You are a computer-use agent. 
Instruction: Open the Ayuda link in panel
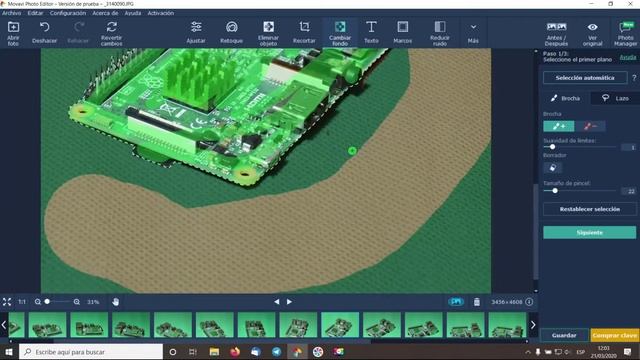pyautogui.click(x=628, y=57)
